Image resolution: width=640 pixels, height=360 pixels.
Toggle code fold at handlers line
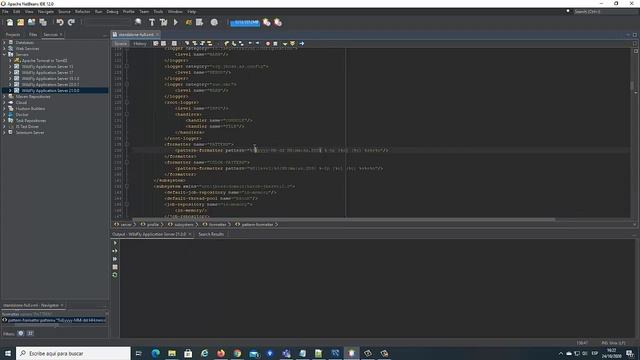point(127,114)
